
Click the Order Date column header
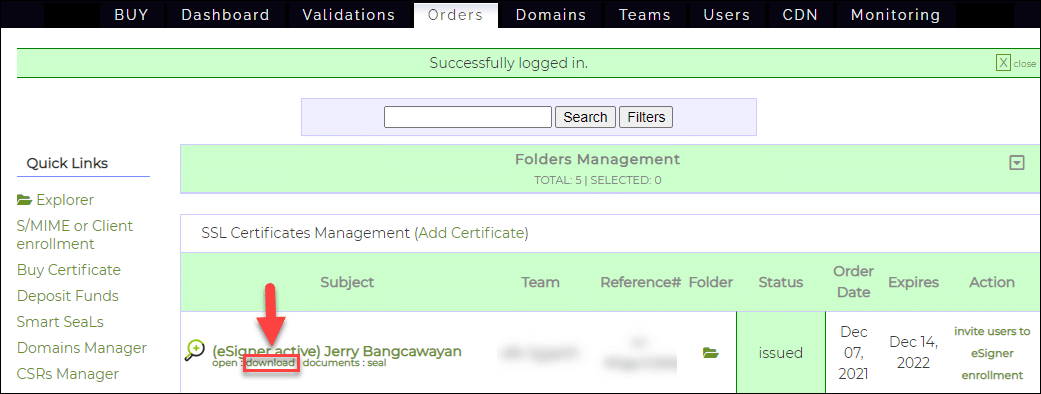coord(854,282)
